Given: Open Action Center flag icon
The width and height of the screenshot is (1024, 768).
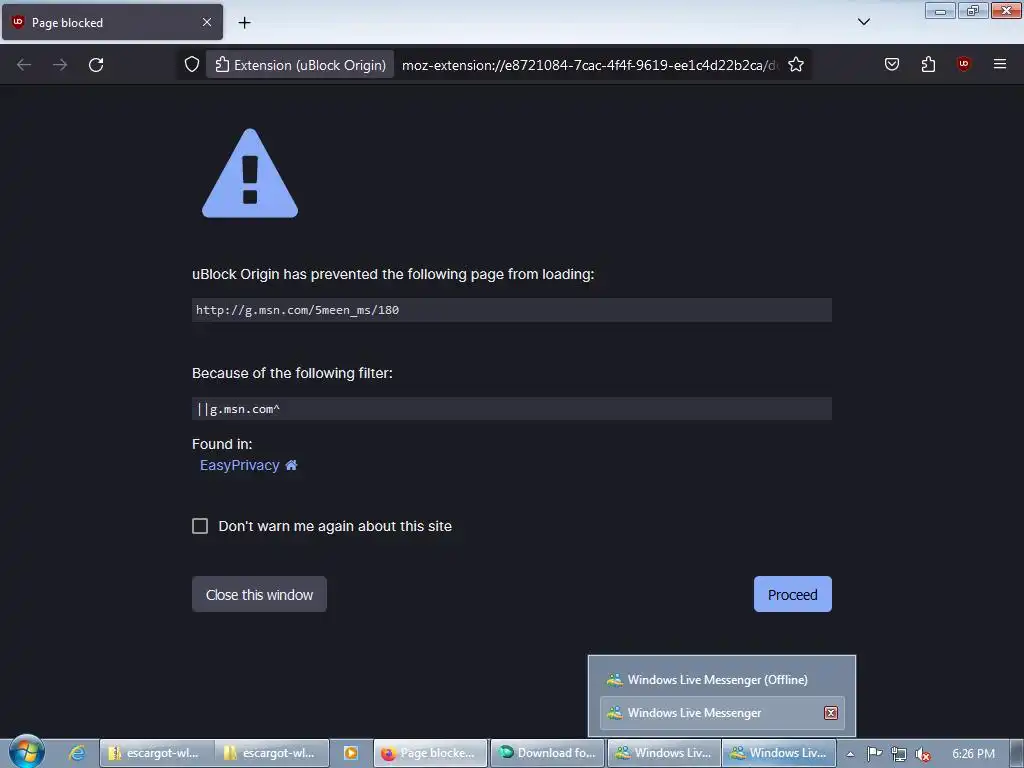Looking at the screenshot, I should click(x=874, y=754).
